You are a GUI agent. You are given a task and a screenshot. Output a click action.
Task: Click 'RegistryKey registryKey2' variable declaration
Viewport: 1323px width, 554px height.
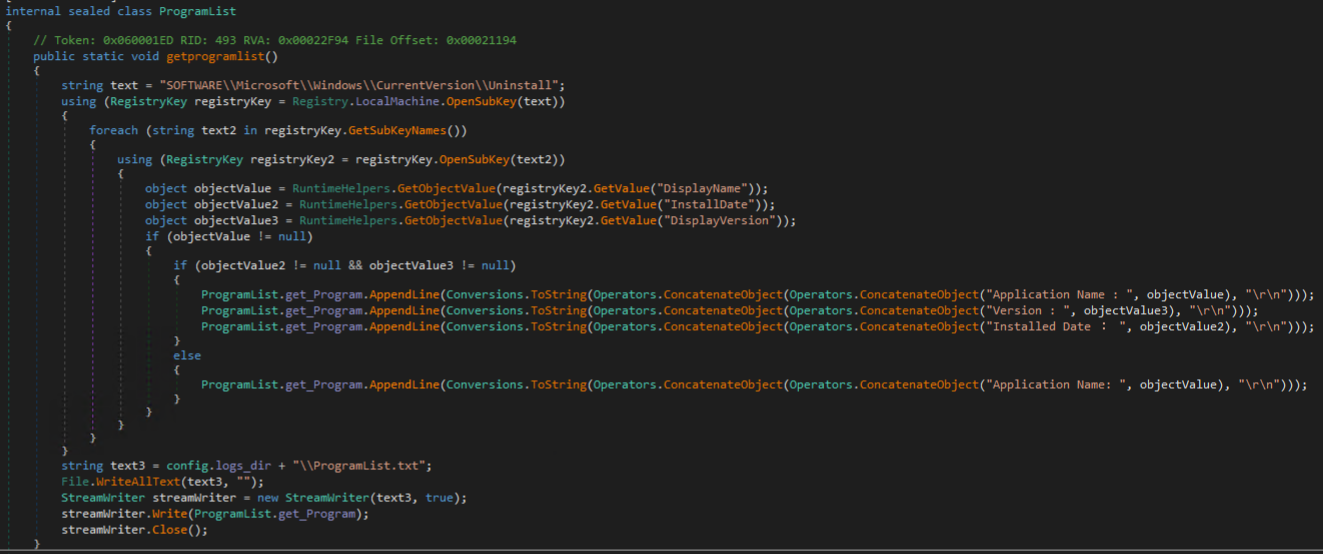point(250,160)
